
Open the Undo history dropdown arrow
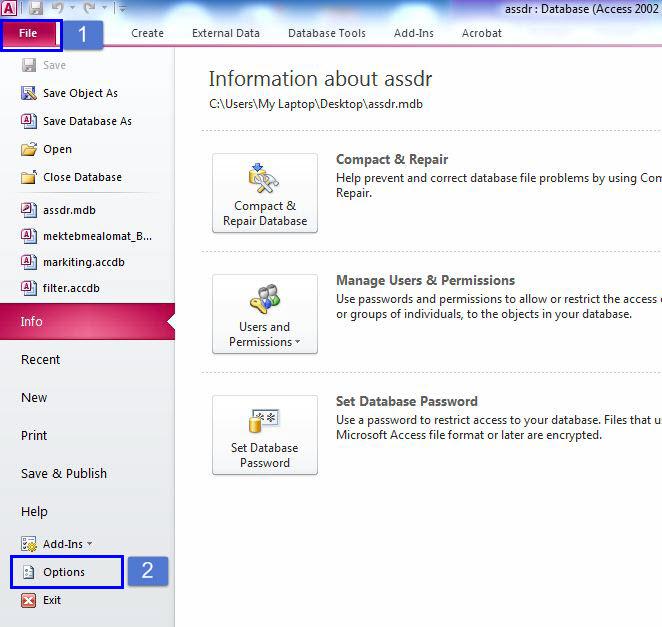coord(72,8)
